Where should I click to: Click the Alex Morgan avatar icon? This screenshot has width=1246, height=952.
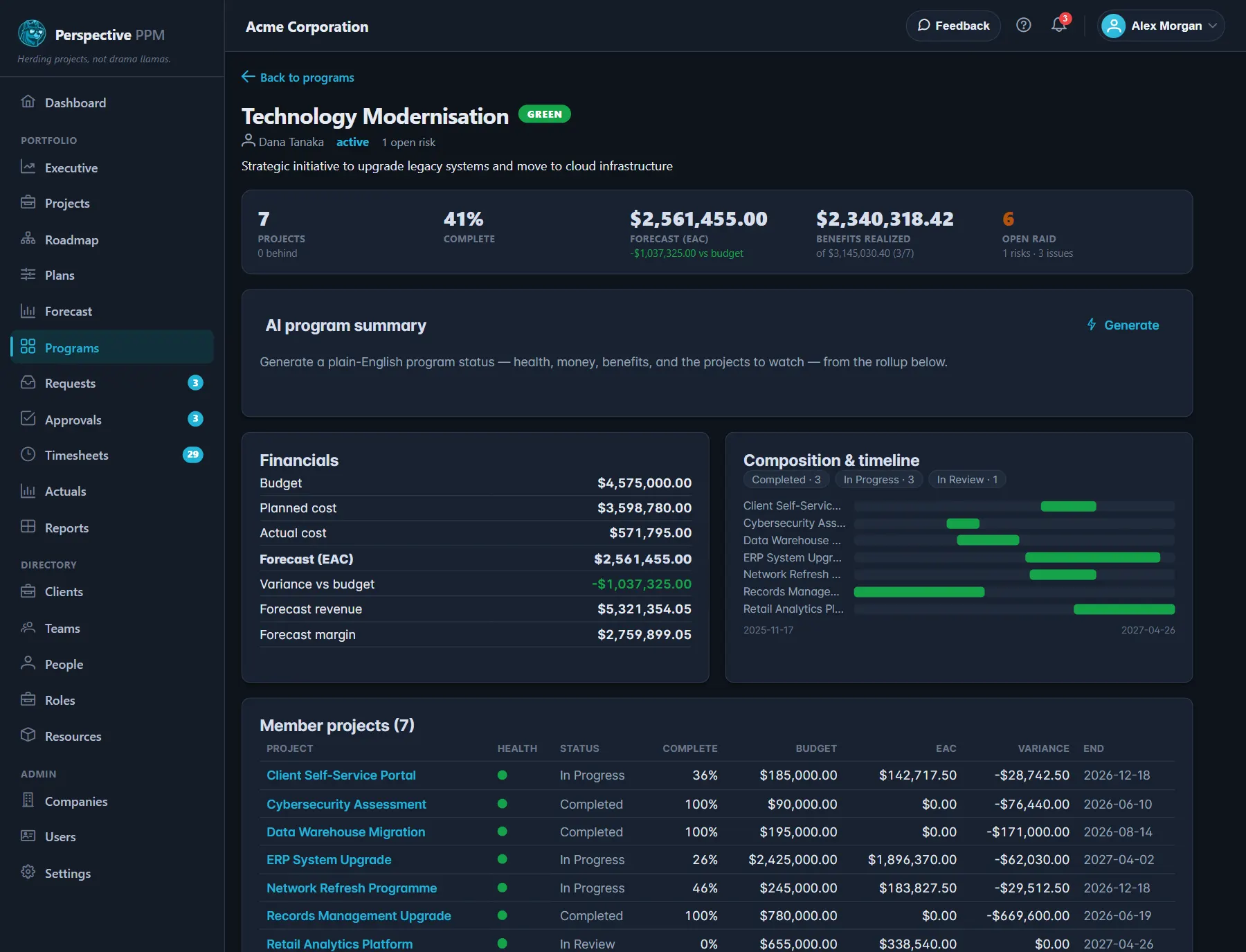point(1113,26)
